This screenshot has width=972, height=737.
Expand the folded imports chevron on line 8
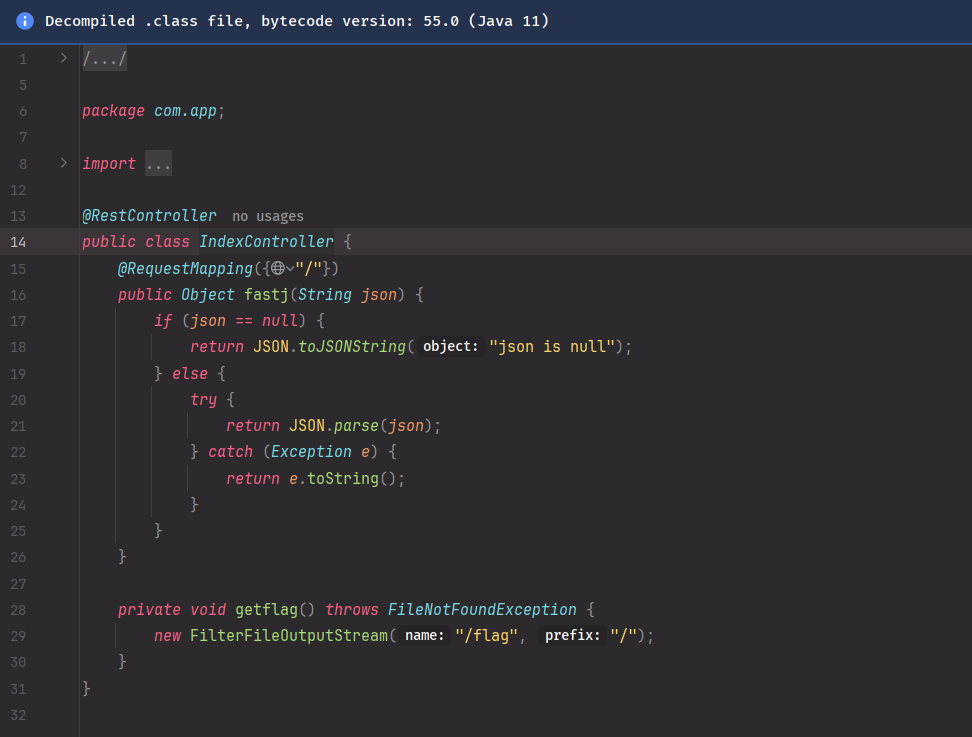64,163
